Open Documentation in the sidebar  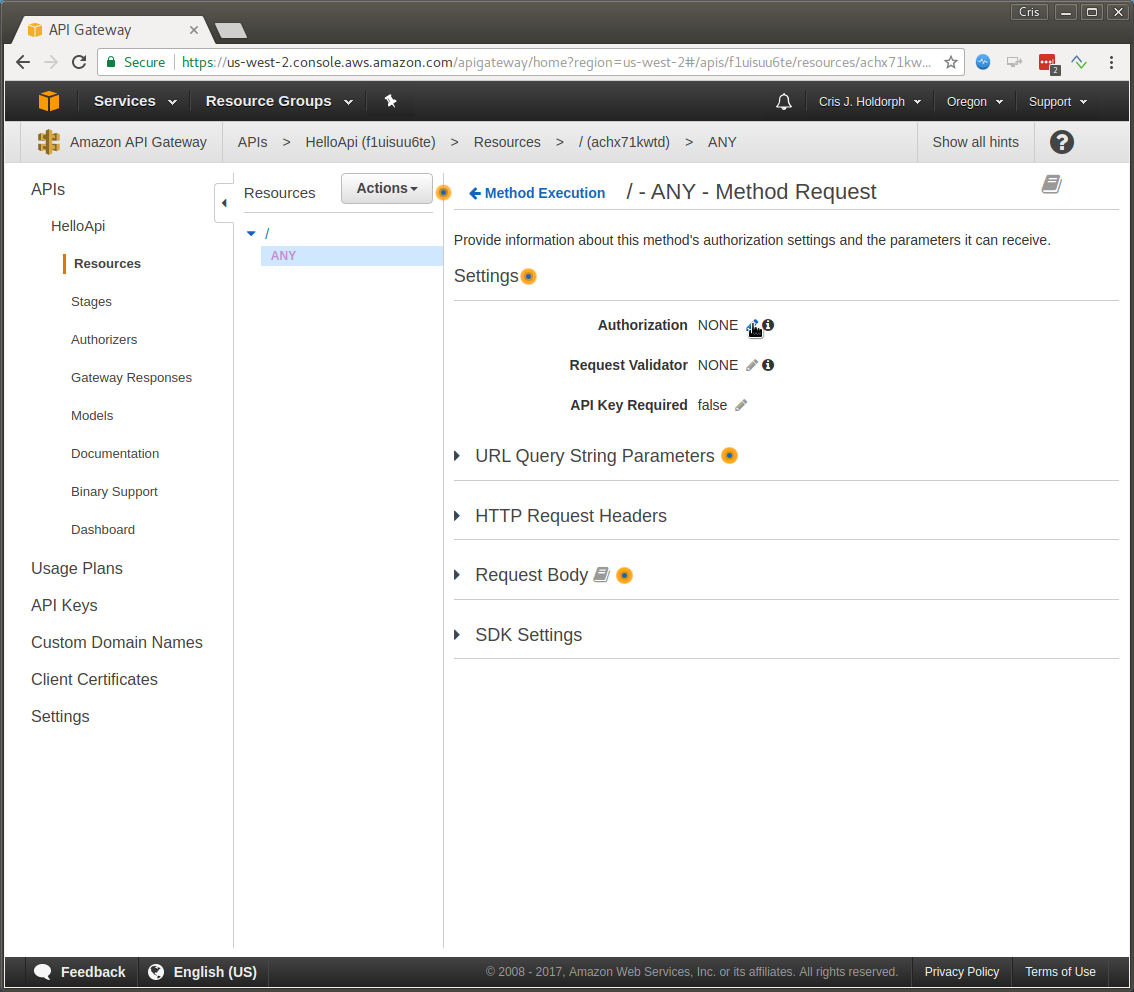coord(114,453)
